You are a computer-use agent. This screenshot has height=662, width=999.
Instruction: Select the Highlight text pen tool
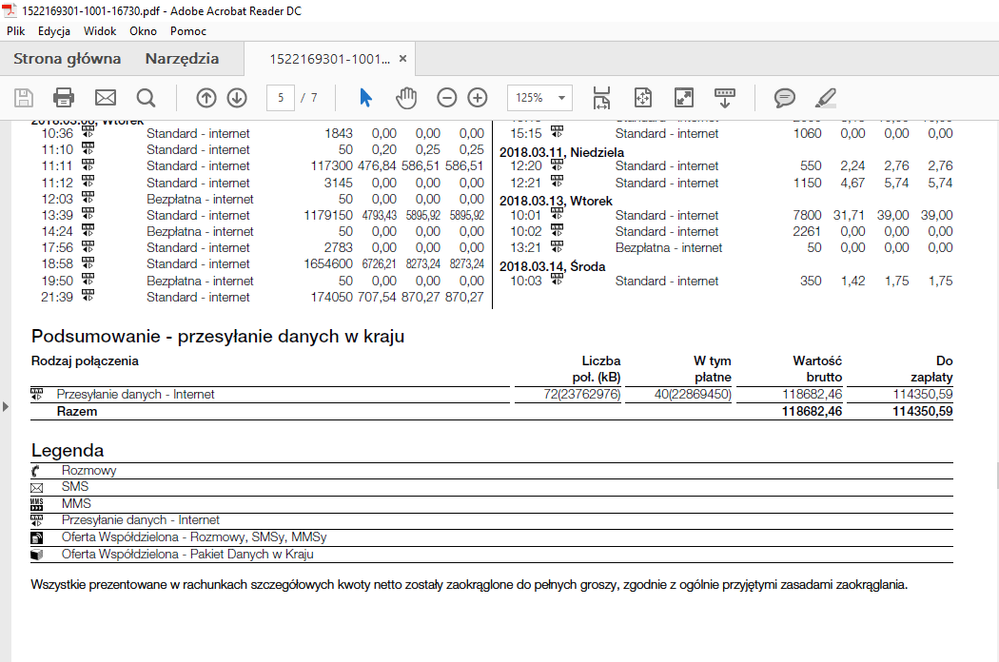[825, 97]
